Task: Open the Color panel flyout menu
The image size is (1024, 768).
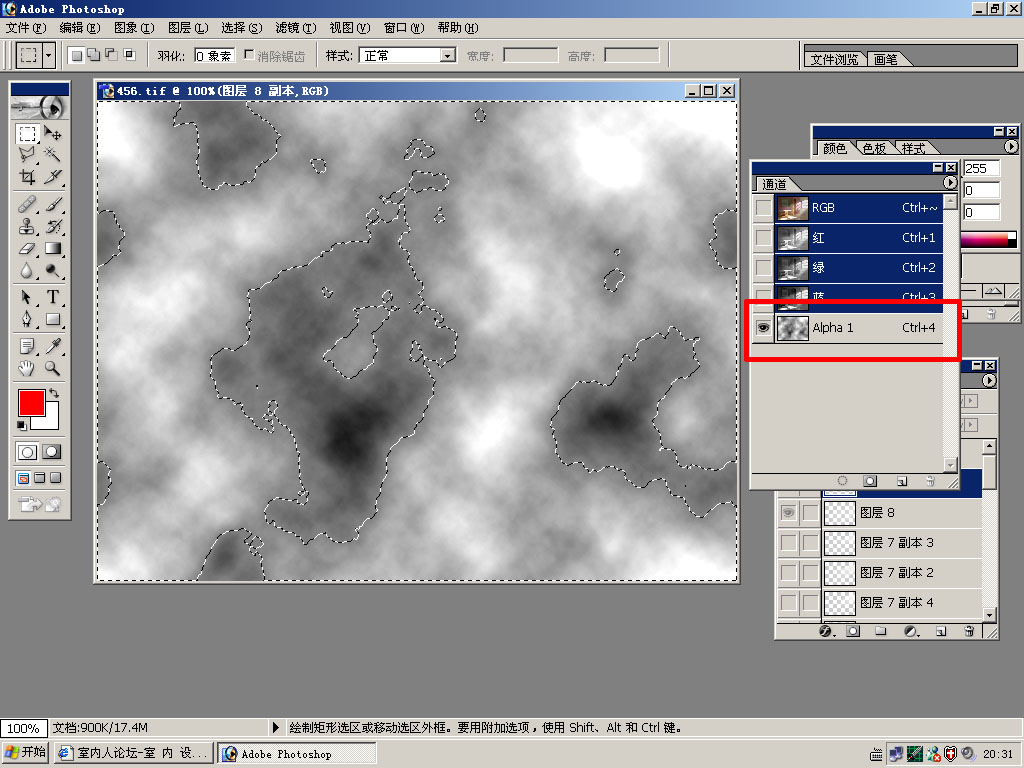Action: coord(1011,147)
